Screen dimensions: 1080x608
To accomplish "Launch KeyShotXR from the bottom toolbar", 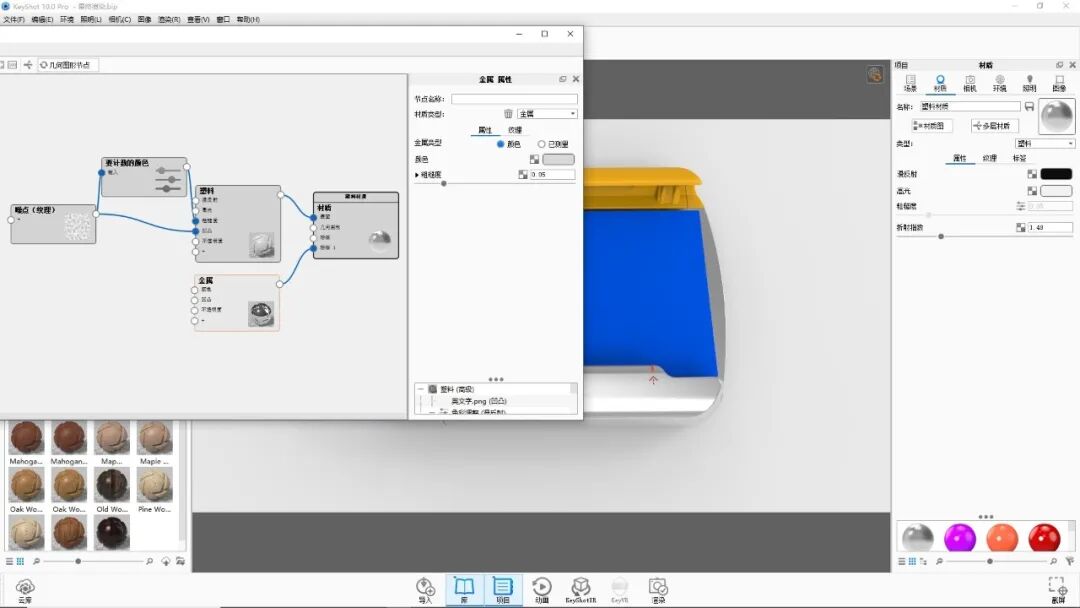I will [x=581, y=588].
